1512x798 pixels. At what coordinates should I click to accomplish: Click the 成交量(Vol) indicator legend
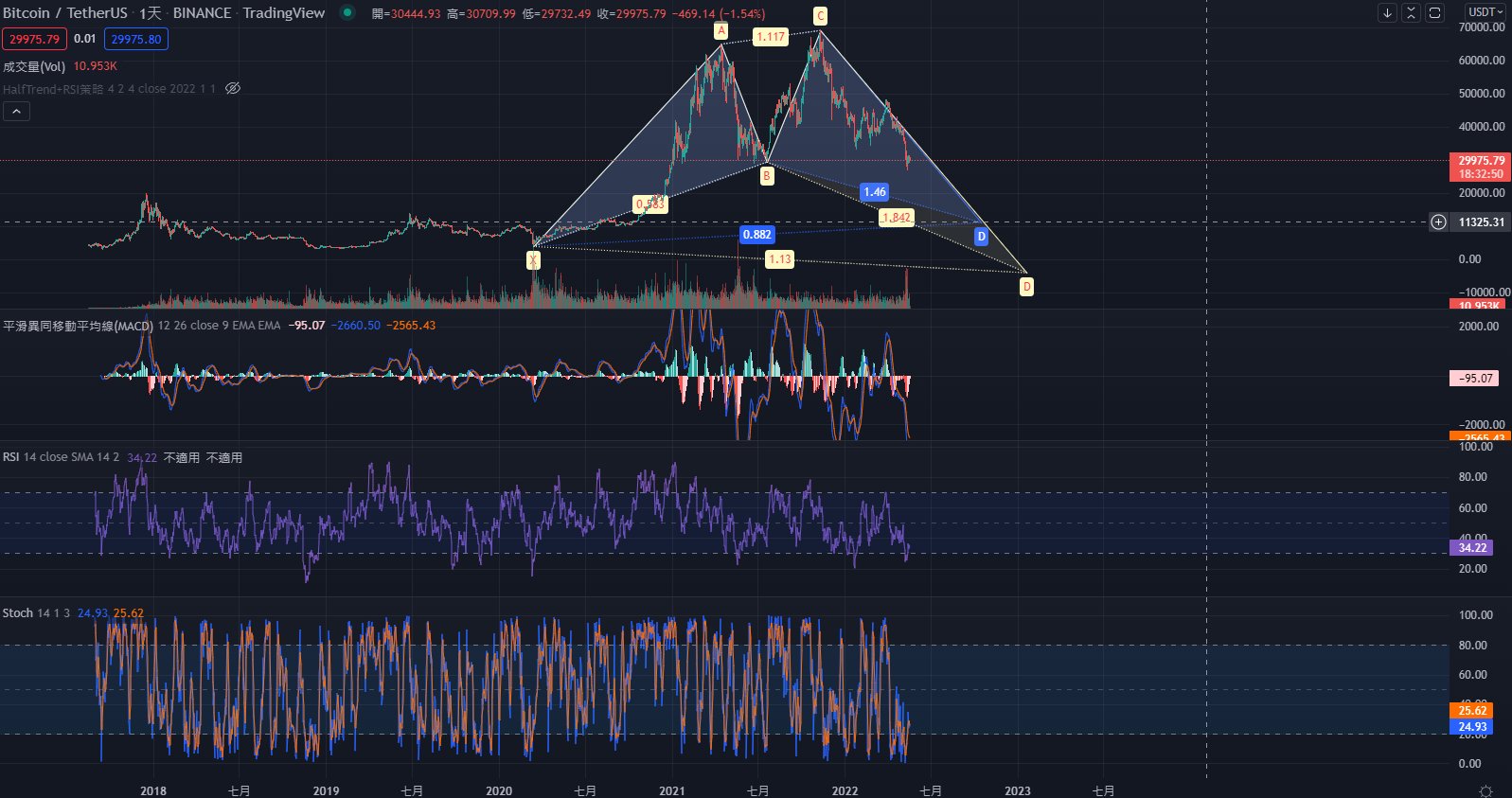click(x=34, y=66)
